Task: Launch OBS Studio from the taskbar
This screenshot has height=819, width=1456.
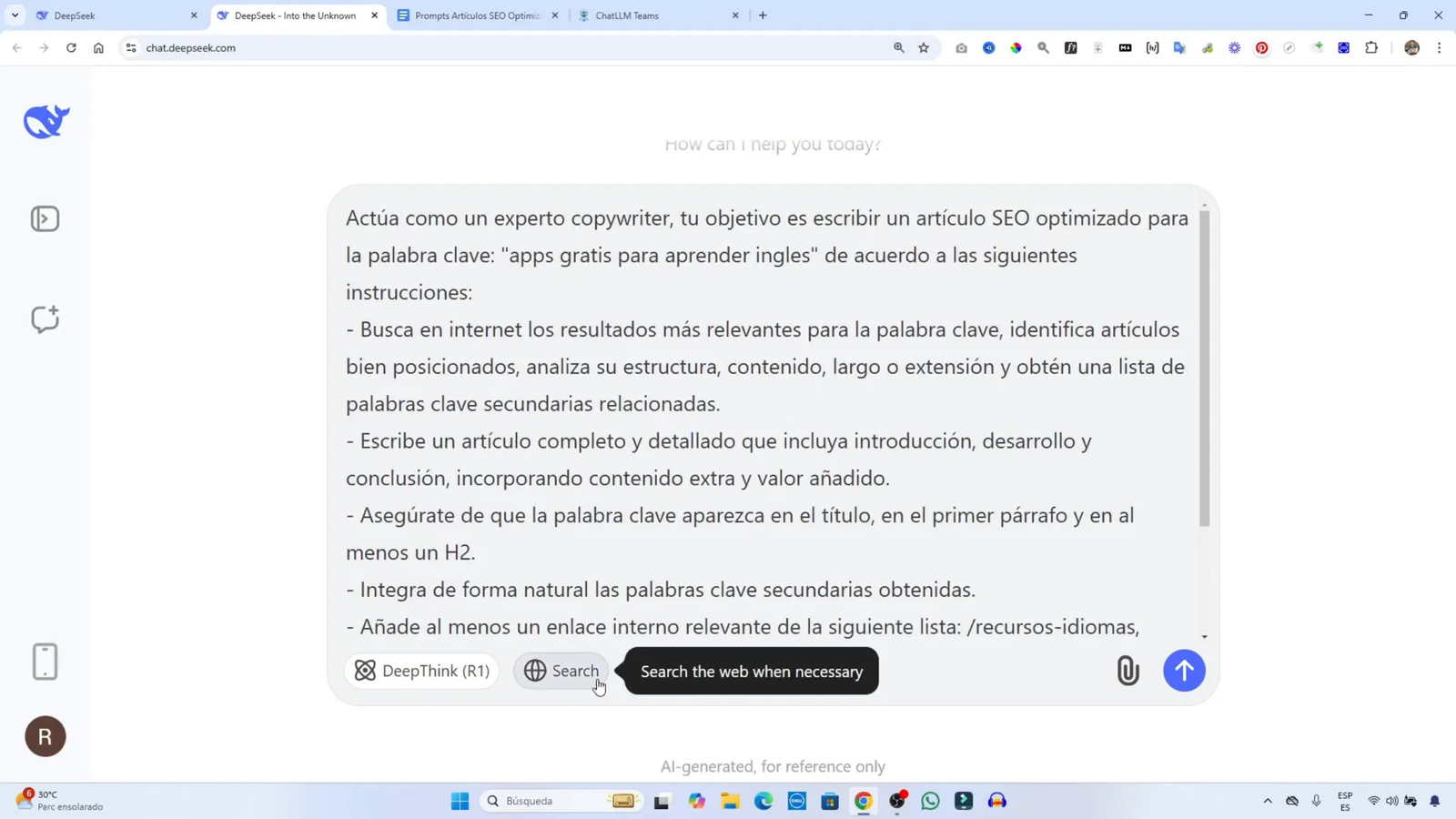Action: (896, 801)
